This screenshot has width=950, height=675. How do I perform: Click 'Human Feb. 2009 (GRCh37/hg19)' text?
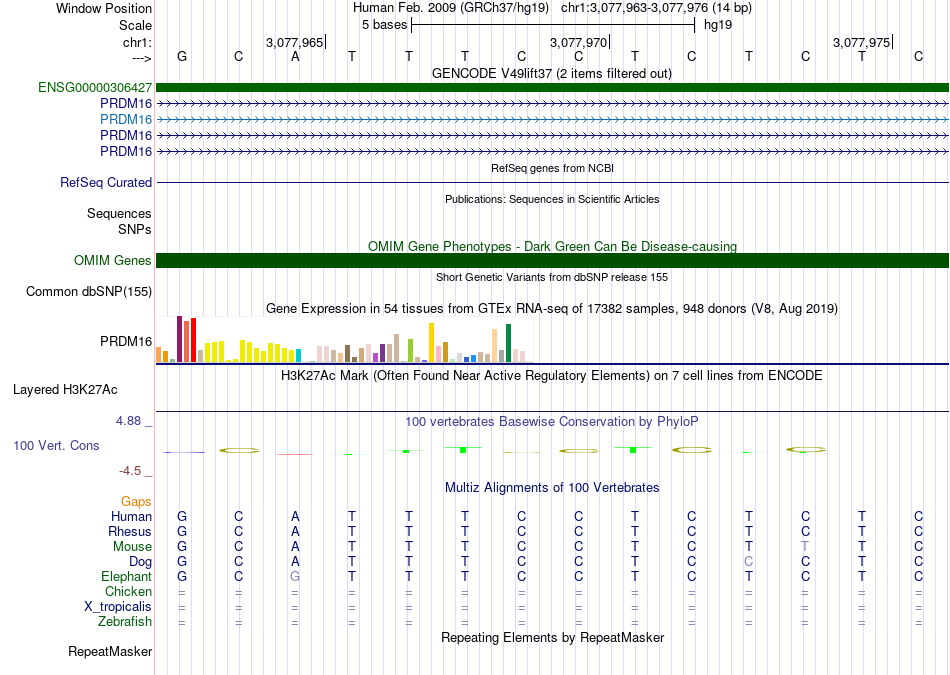tap(451, 8)
